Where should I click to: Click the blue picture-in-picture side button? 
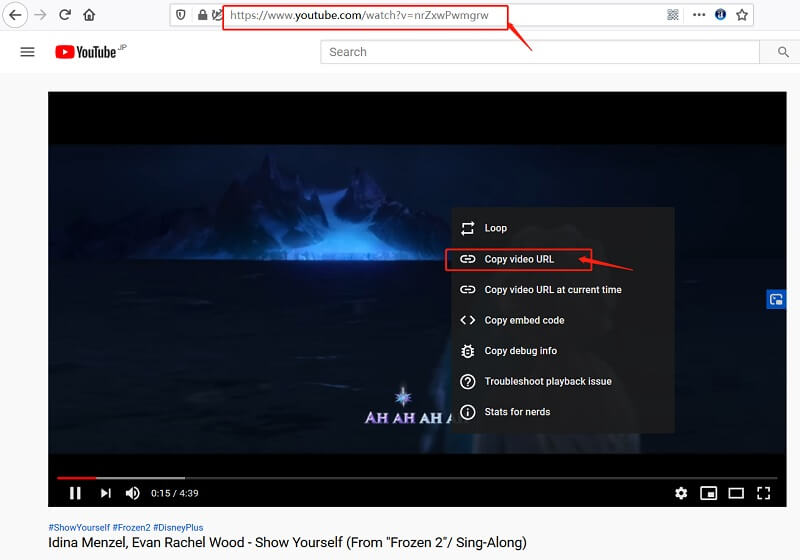click(776, 299)
